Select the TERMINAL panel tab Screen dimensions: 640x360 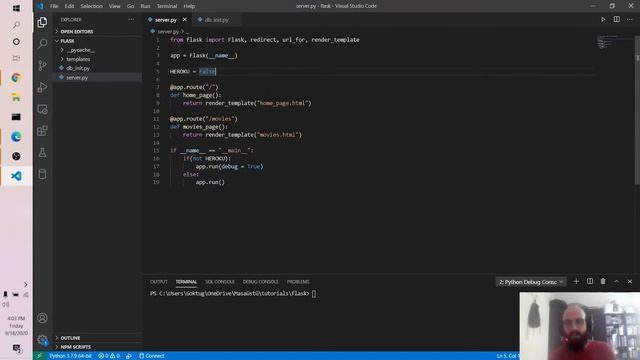click(186, 282)
